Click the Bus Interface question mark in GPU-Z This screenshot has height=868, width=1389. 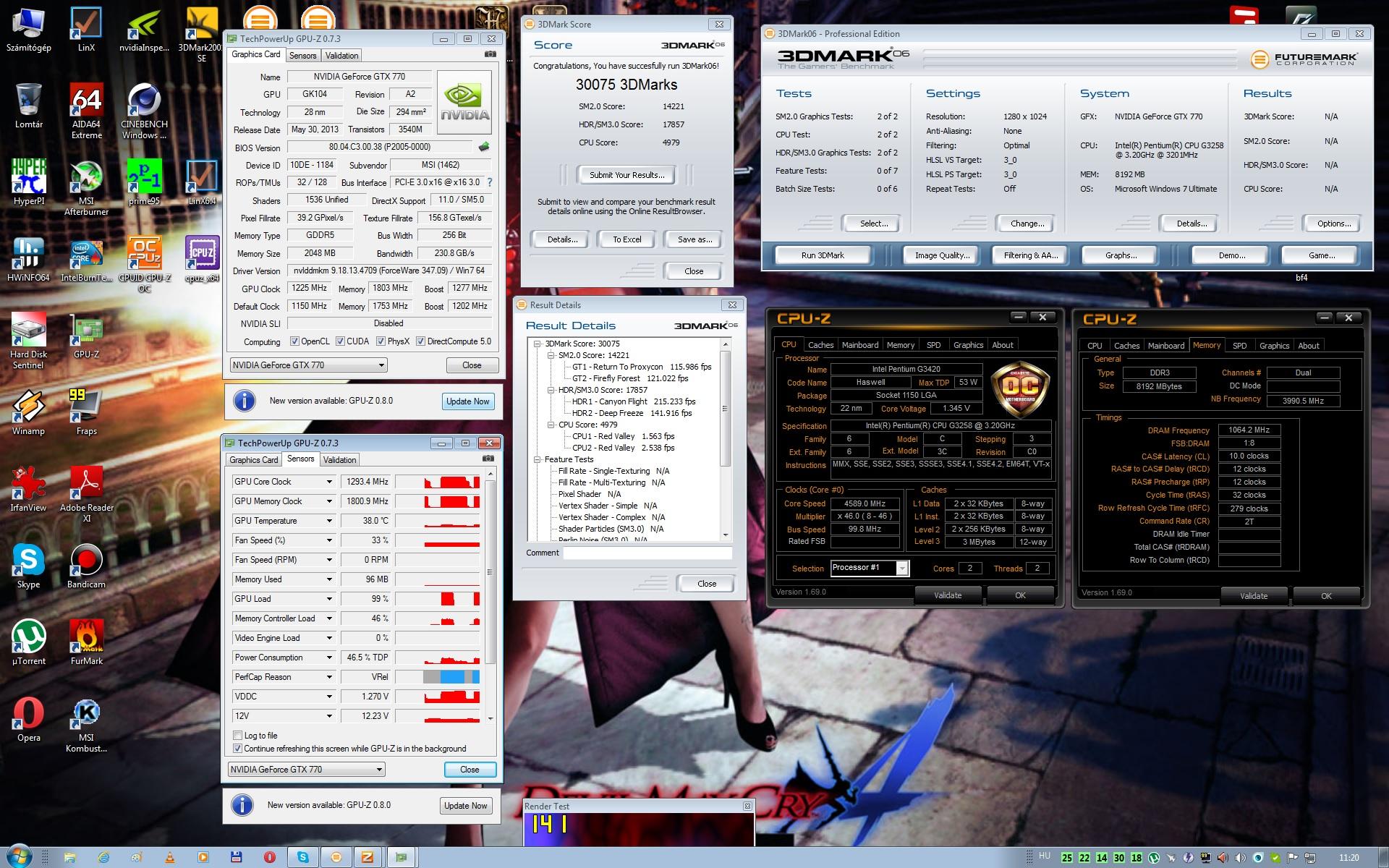[489, 182]
